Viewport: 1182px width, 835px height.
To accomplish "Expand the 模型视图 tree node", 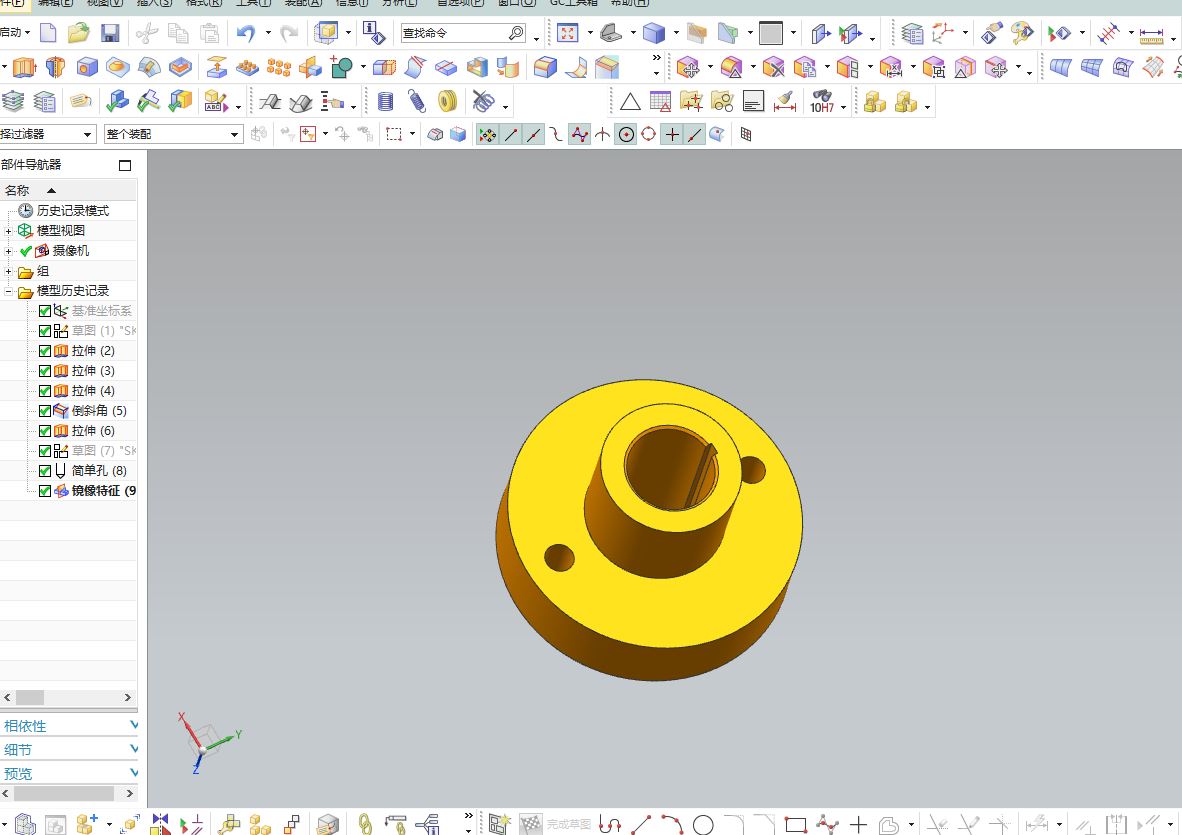I will [8, 231].
